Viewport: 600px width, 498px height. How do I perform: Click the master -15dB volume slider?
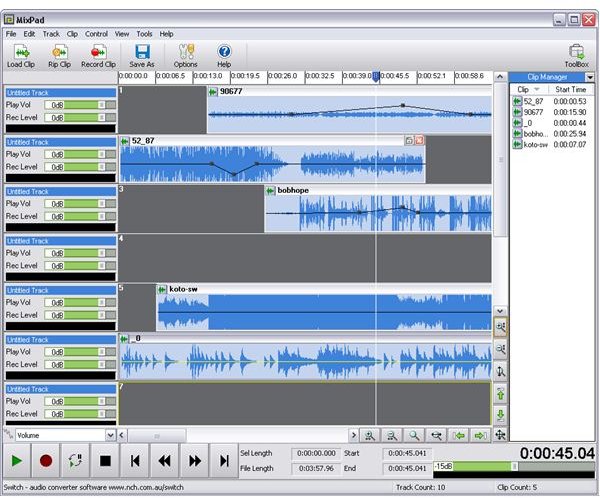coord(514,467)
